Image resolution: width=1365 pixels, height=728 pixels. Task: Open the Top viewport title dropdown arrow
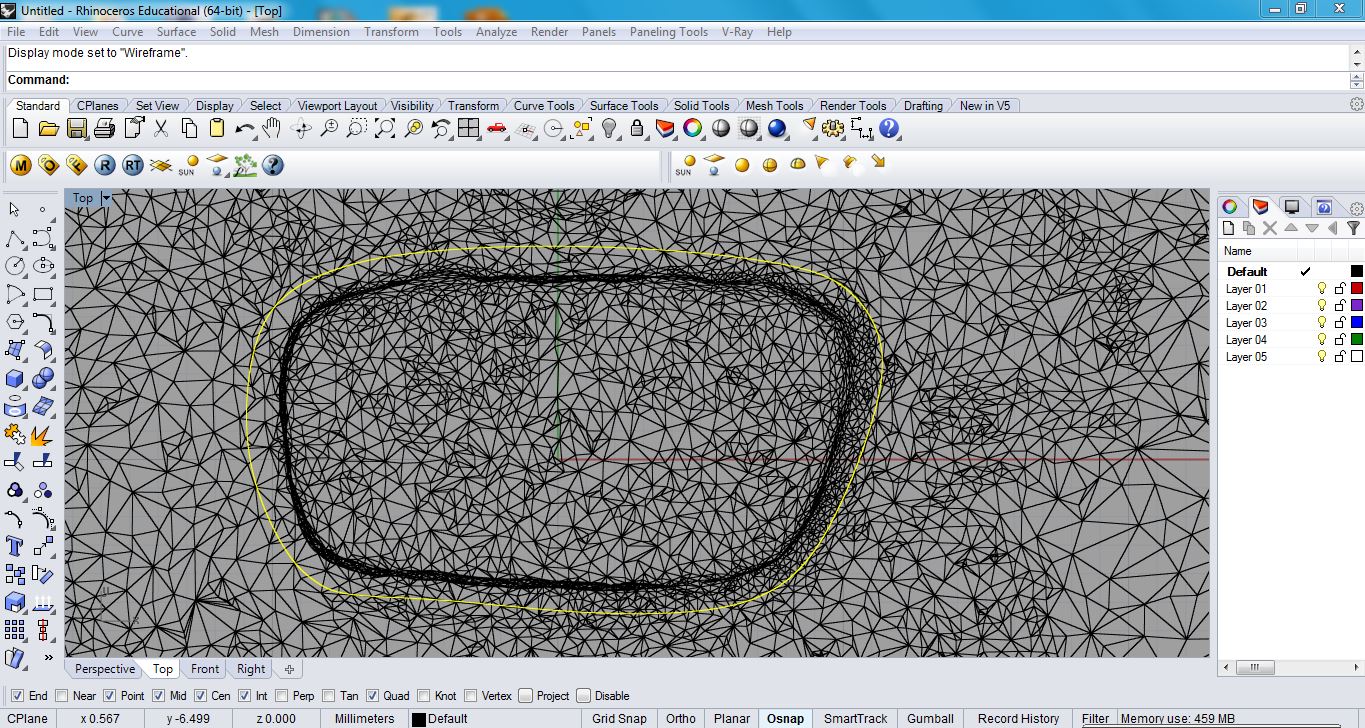106,199
